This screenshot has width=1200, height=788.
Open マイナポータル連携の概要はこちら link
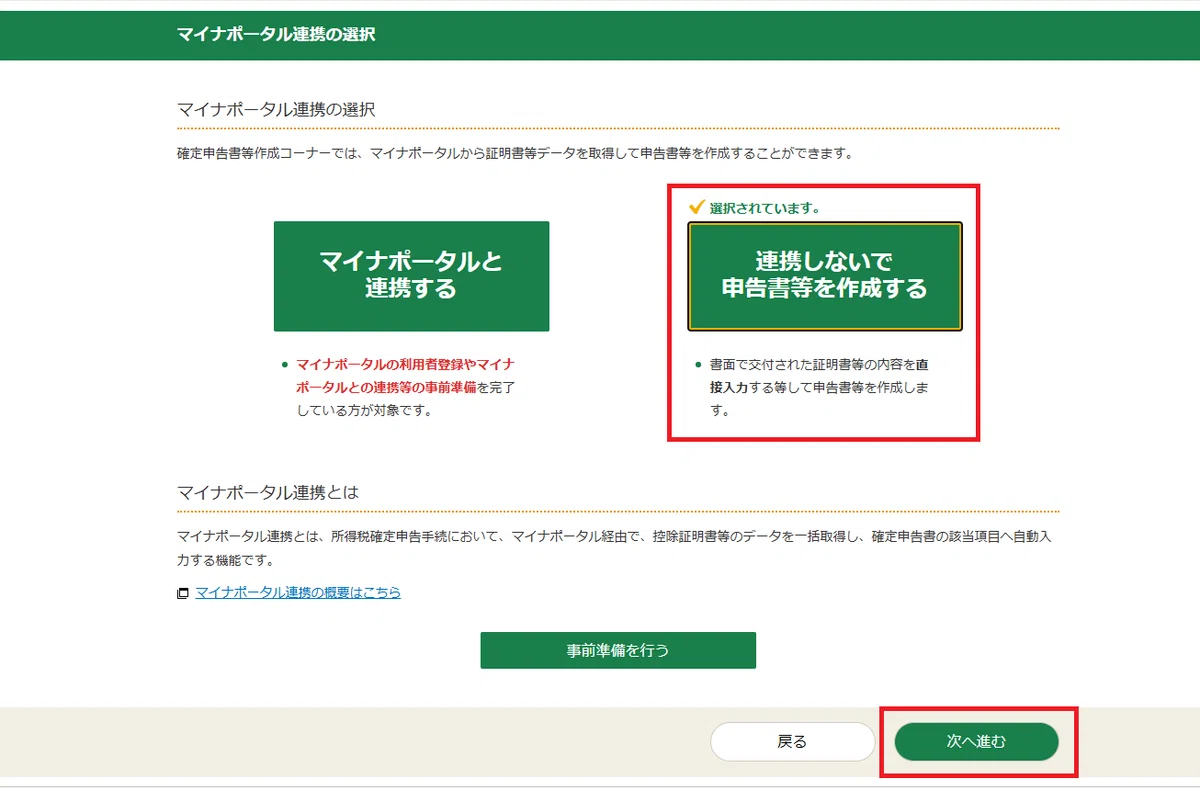point(298,592)
